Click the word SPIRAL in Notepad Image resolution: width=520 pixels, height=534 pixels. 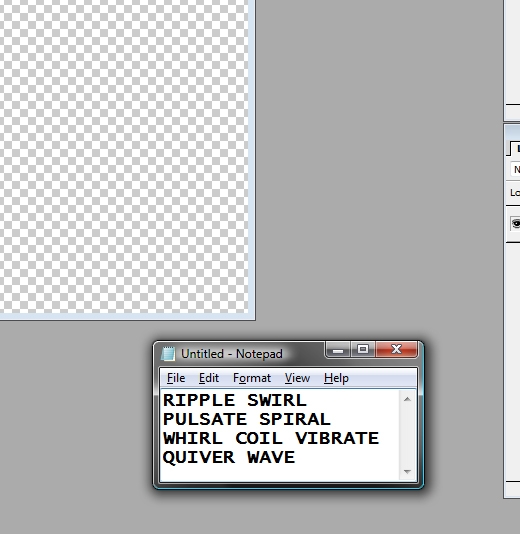click(x=295, y=419)
